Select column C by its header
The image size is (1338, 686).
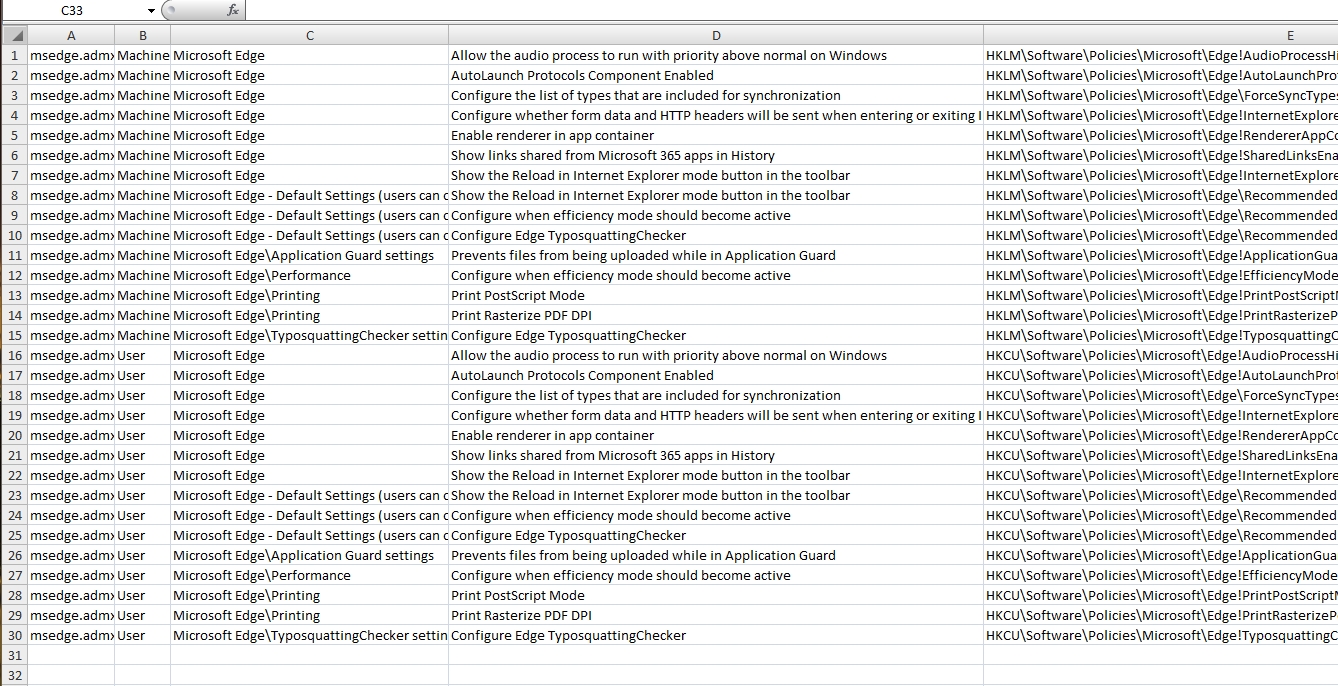pyautogui.click(x=309, y=35)
